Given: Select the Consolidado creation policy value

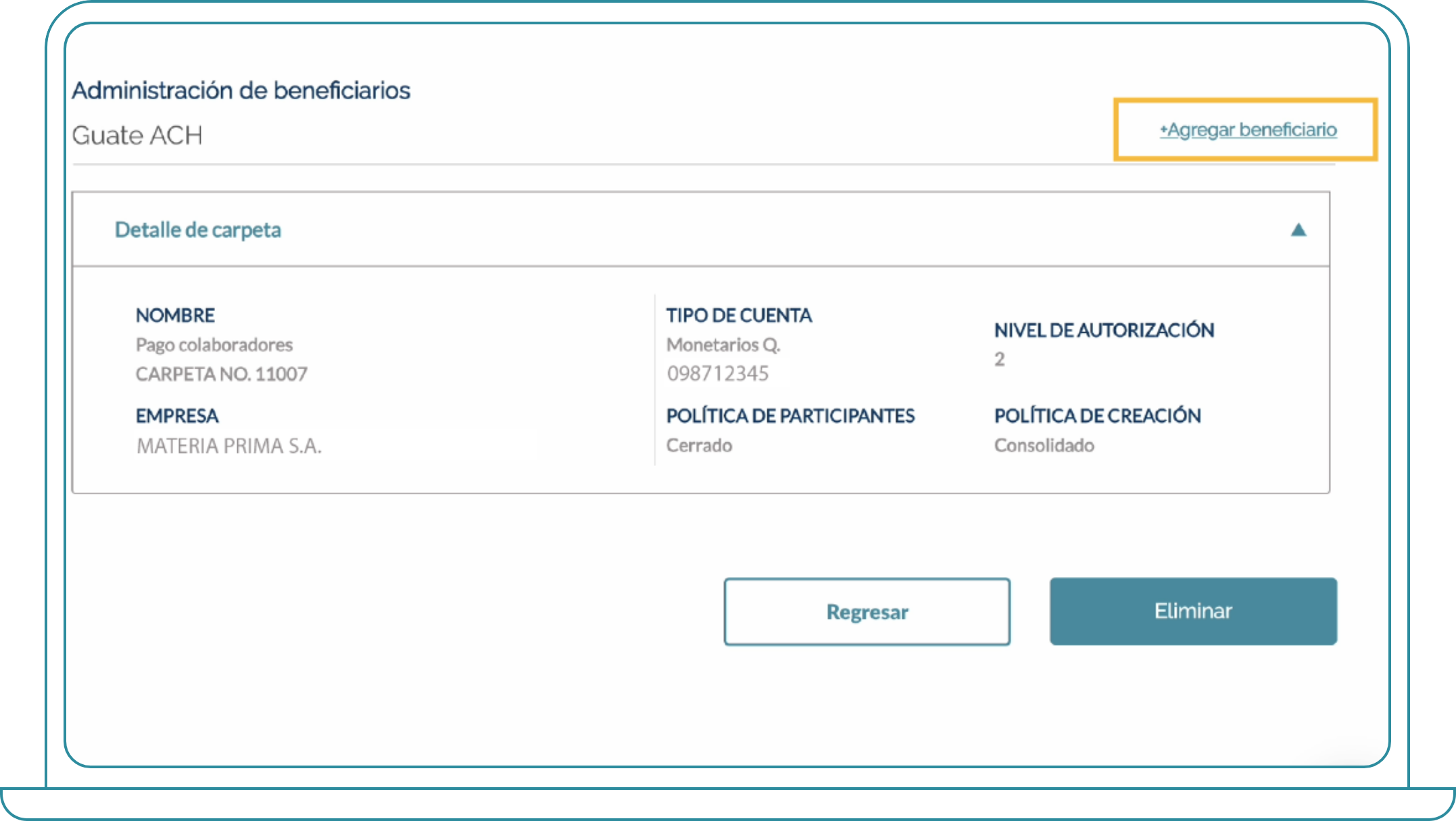Looking at the screenshot, I should (1044, 445).
